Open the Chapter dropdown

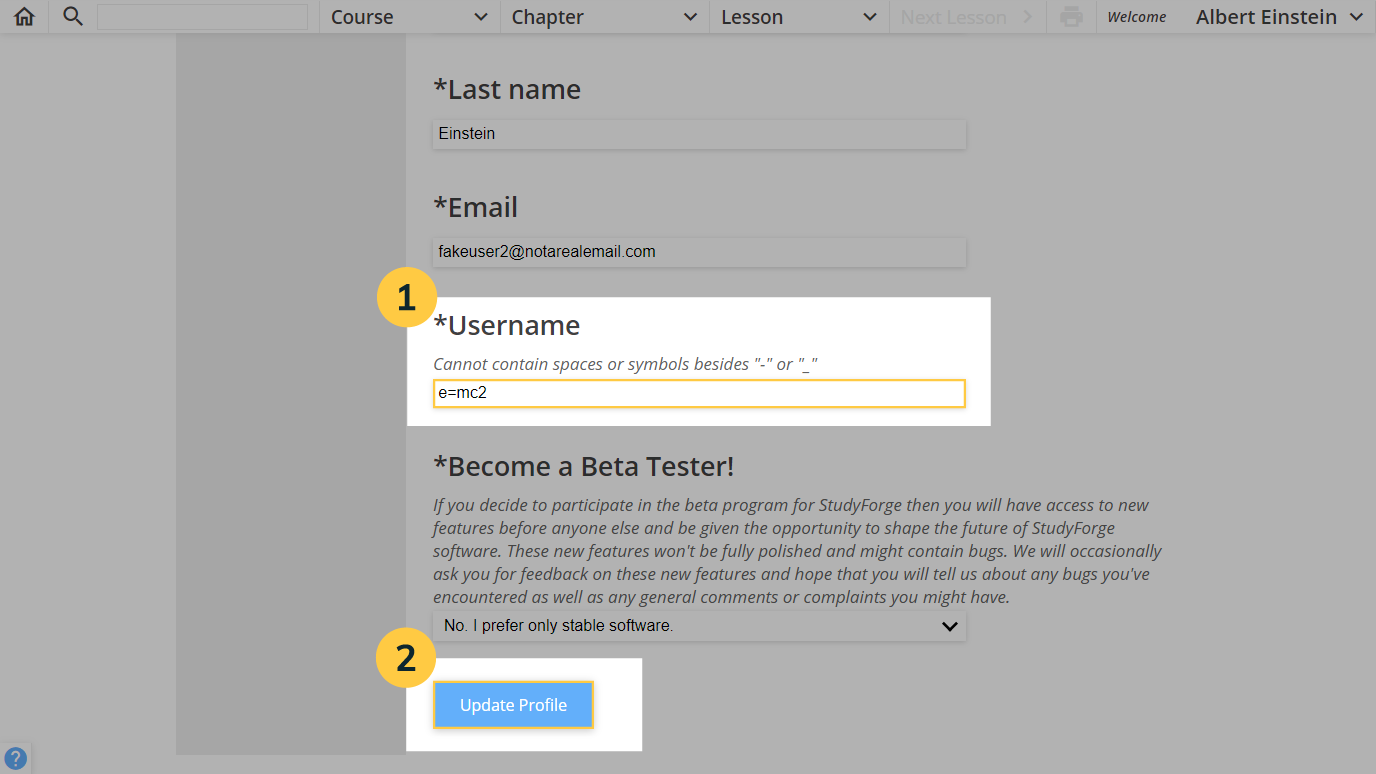click(603, 16)
